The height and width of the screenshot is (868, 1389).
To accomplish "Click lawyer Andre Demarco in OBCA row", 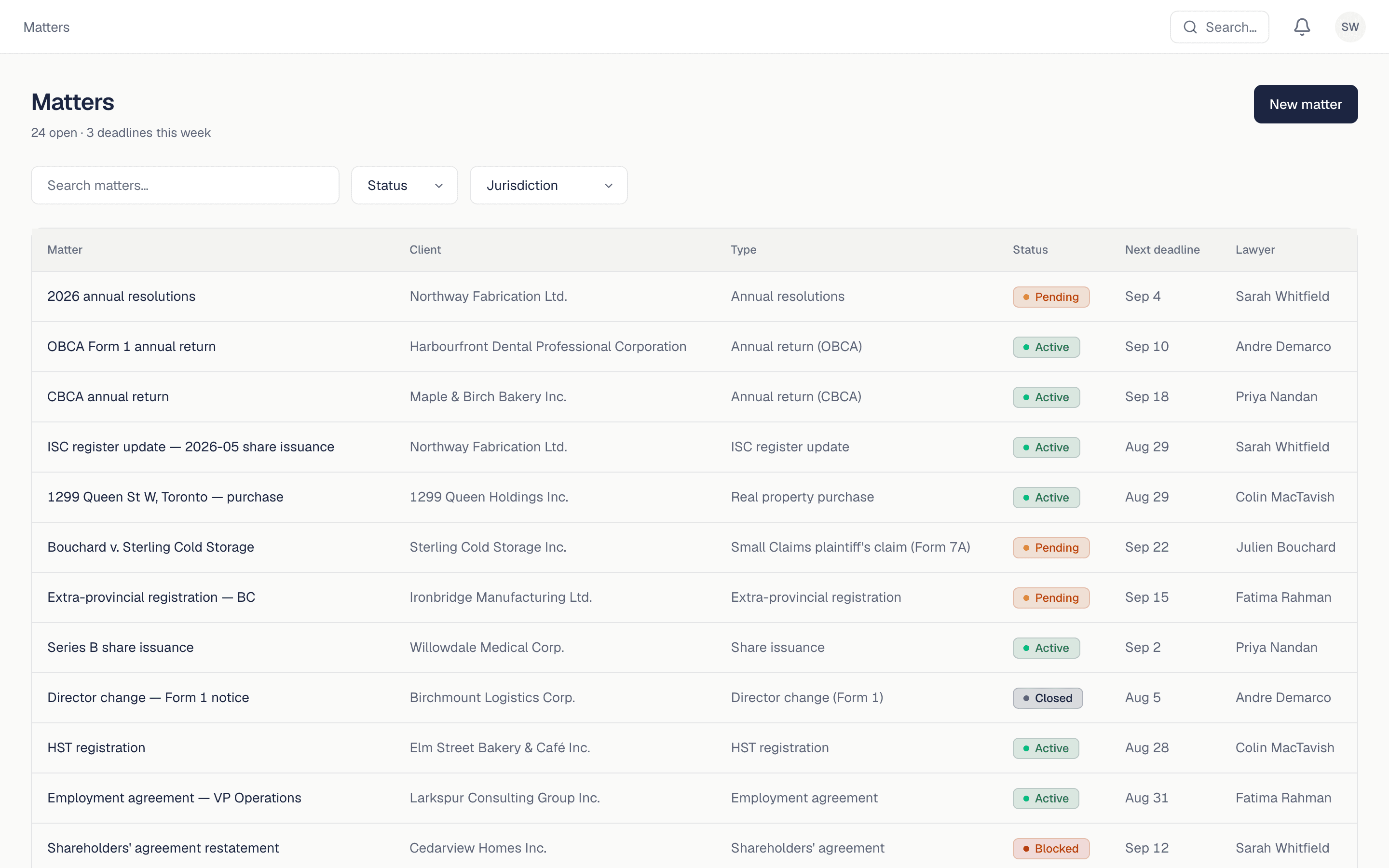I will [x=1283, y=347].
